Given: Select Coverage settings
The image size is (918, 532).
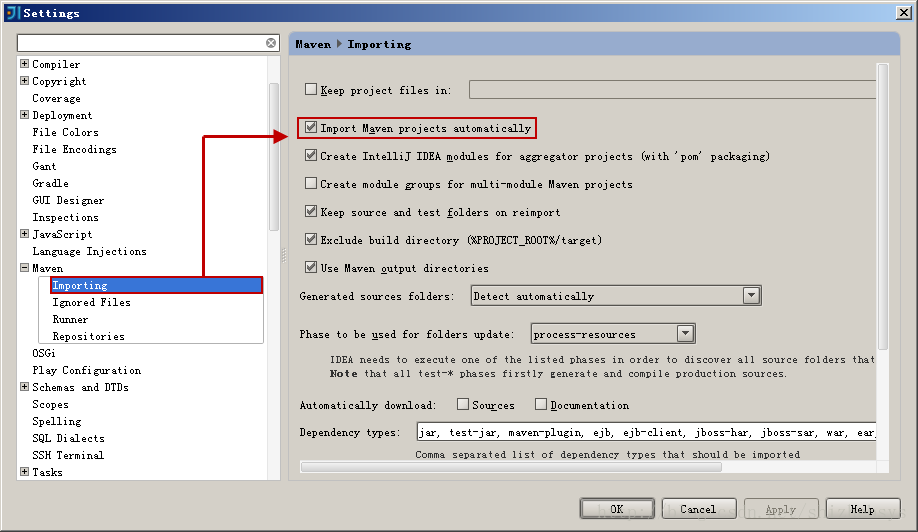Looking at the screenshot, I should click(x=56, y=98).
